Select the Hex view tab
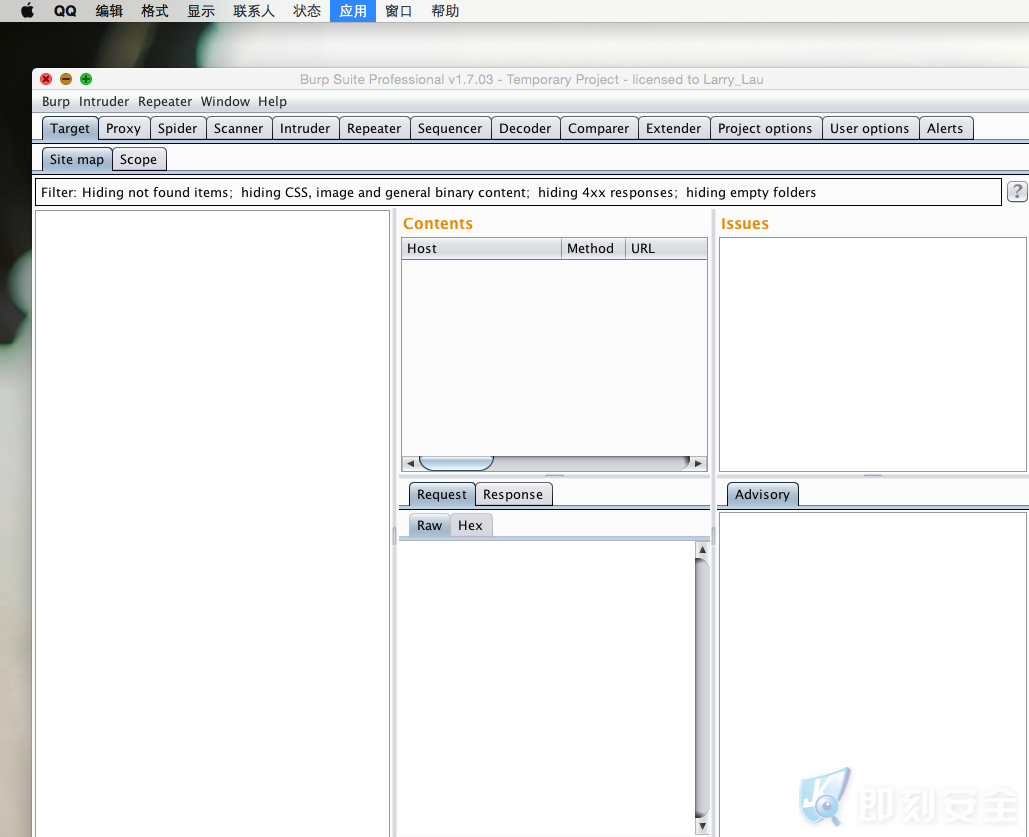Screen dimensions: 1029x837 pyautogui.click(x=471, y=525)
